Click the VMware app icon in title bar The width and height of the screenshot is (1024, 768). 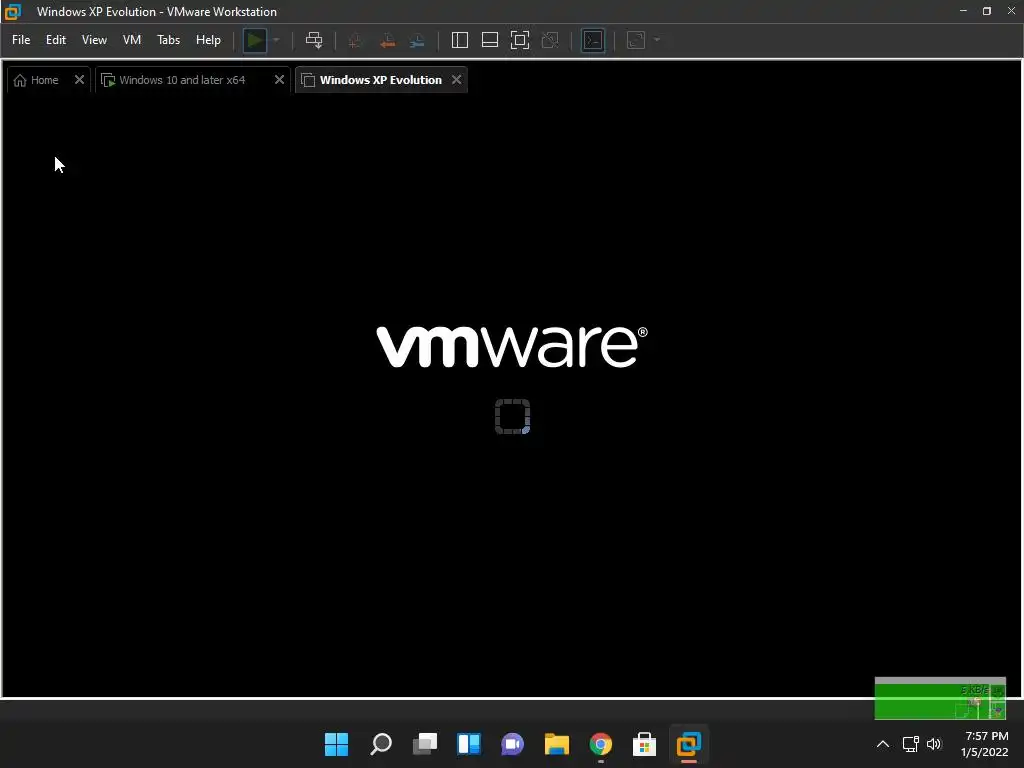tap(13, 12)
